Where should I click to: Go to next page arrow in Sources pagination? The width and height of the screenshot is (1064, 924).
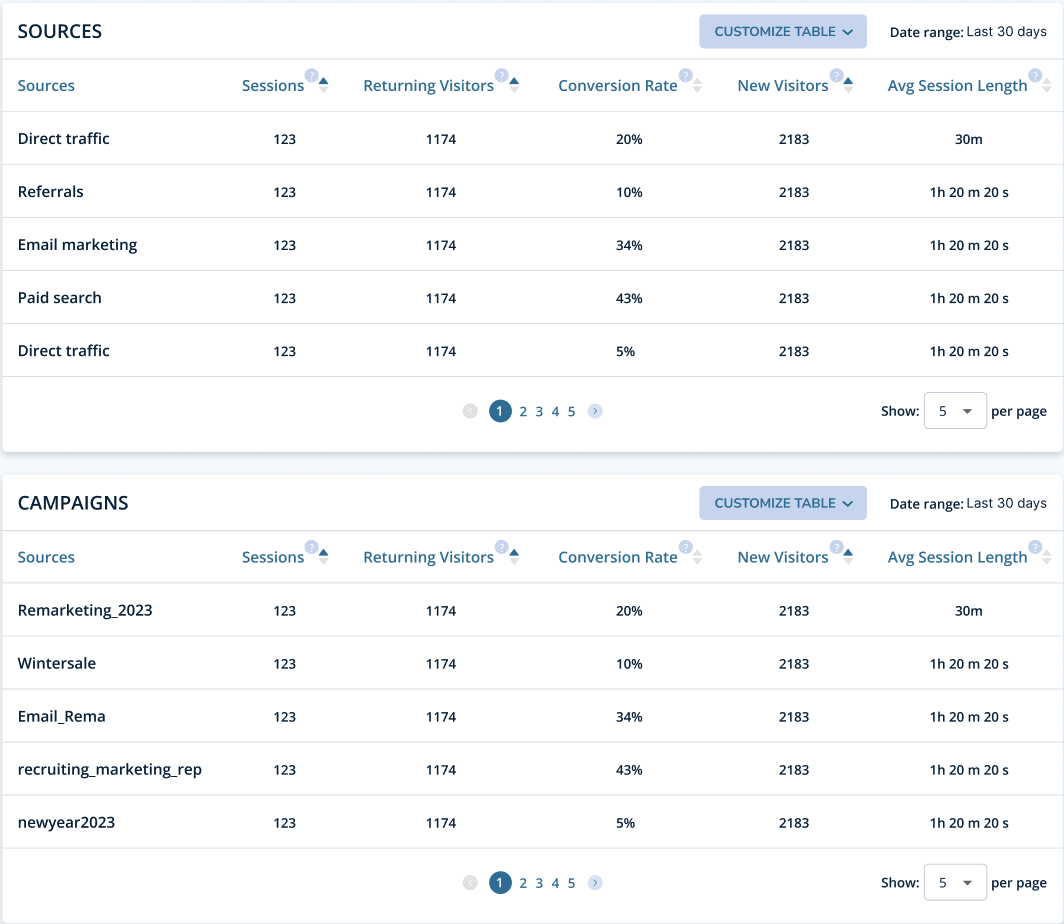coord(595,411)
